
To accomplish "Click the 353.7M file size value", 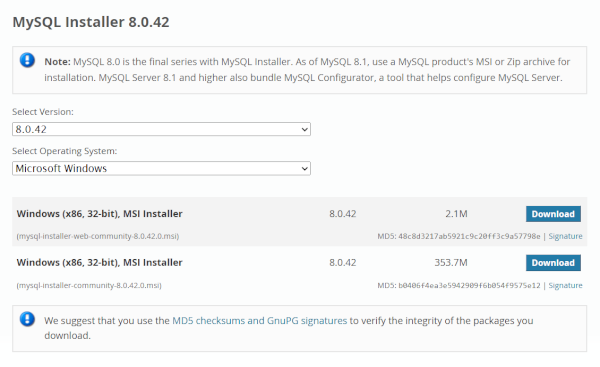I will click(451, 263).
